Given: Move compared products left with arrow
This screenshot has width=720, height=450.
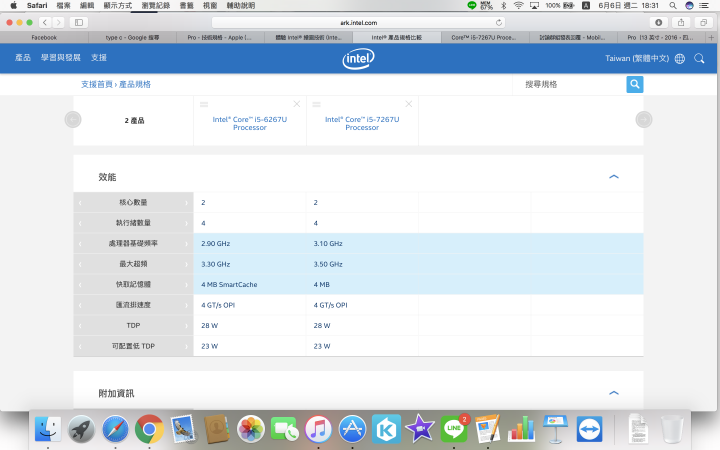Looking at the screenshot, I should [73, 119].
